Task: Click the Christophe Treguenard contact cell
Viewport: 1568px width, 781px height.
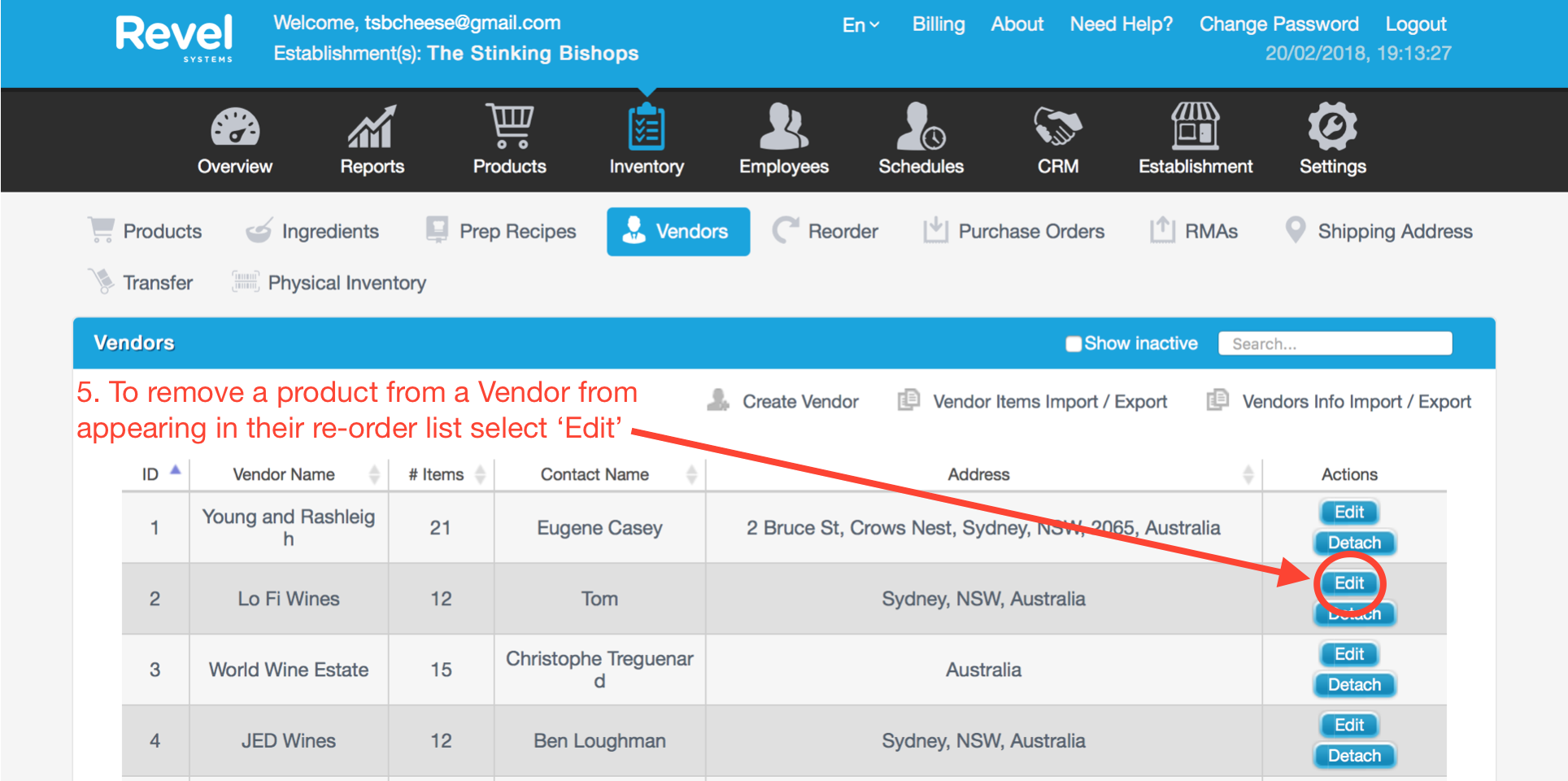Action: (x=599, y=670)
